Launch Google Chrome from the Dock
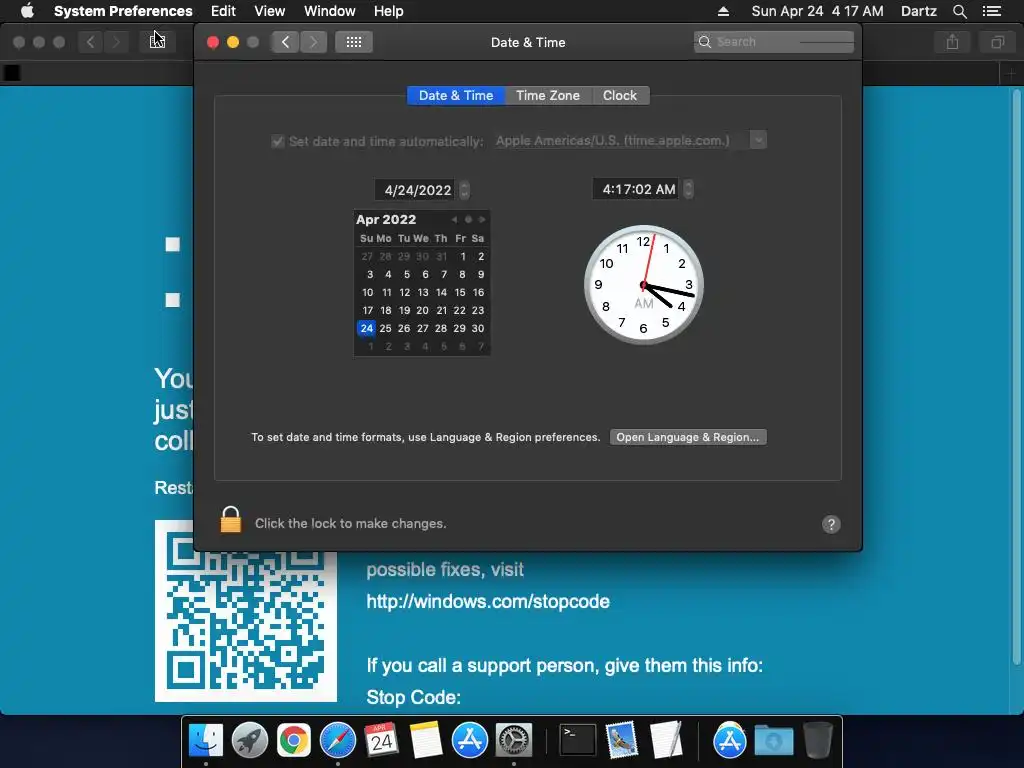Screen dimensions: 1024x768 [x=293, y=740]
